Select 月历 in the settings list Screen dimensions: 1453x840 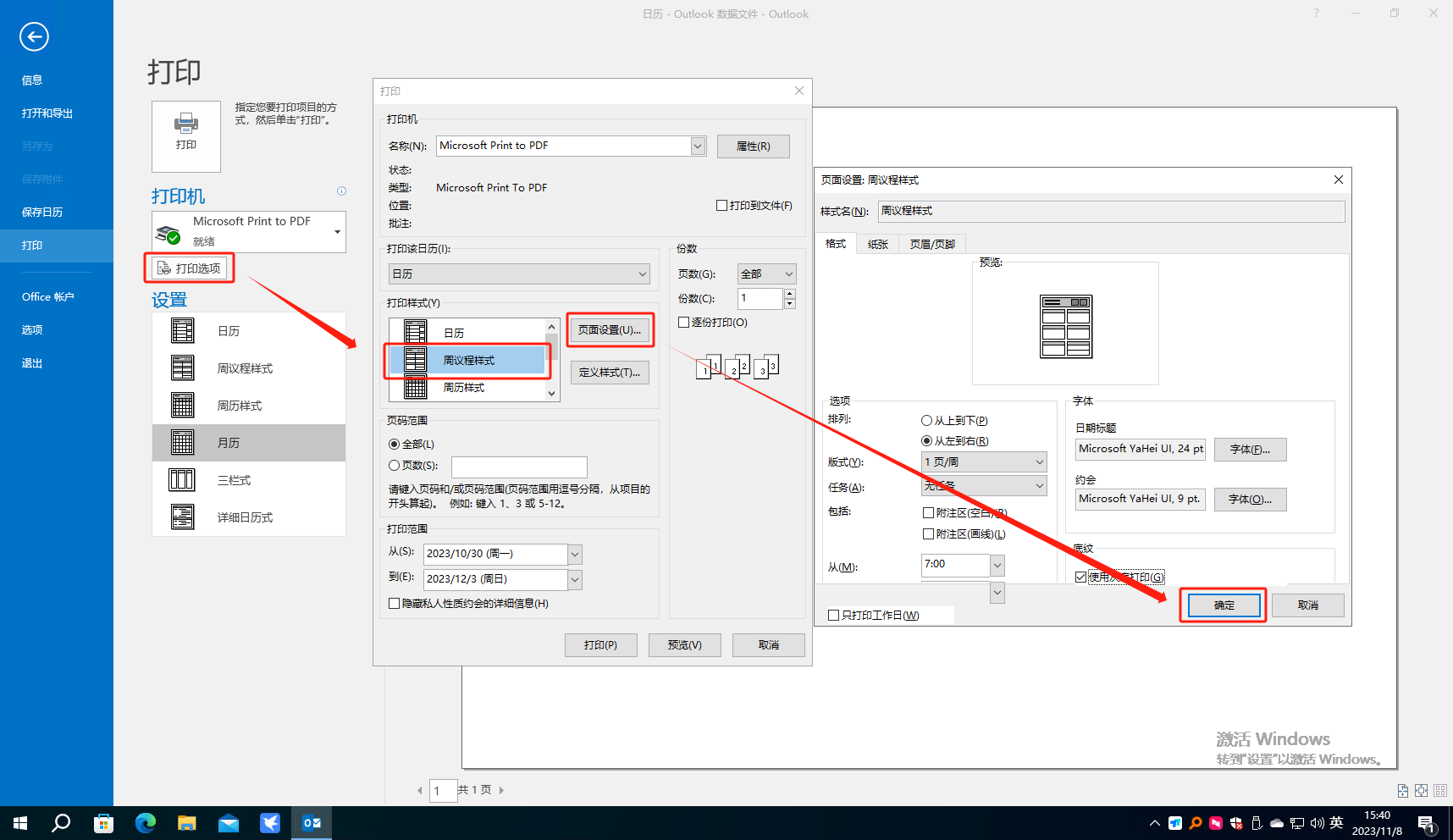point(249,443)
